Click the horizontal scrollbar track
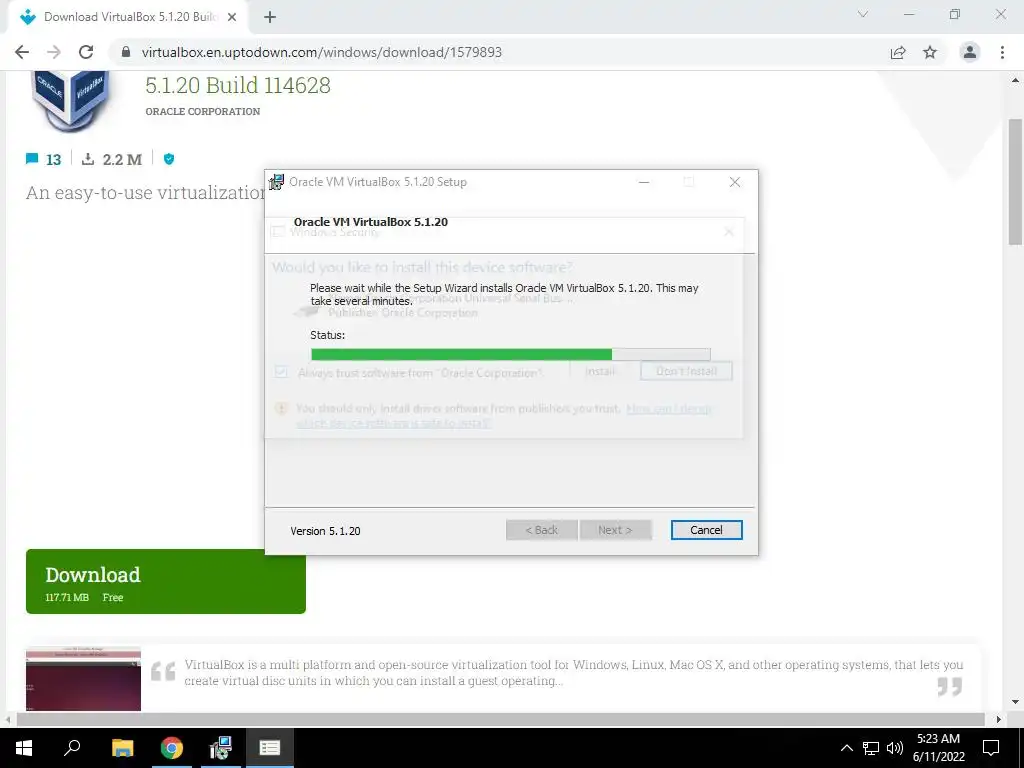Image resolution: width=1024 pixels, height=768 pixels. 500,719
